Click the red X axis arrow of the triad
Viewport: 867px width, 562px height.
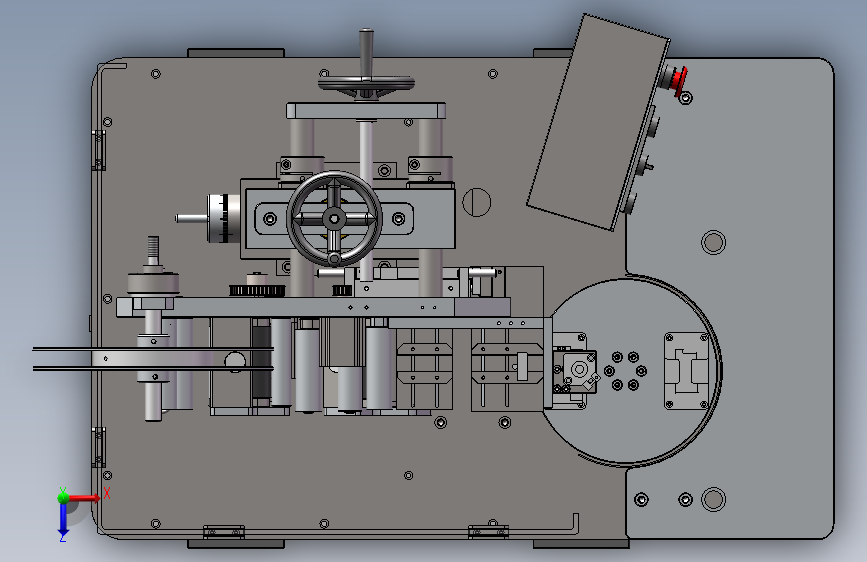pos(83,498)
